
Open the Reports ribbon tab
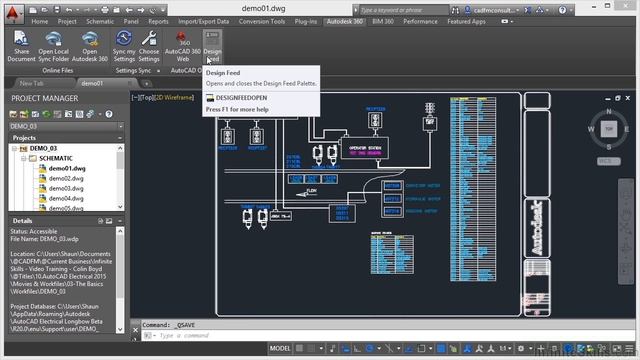tap(158, 22)
